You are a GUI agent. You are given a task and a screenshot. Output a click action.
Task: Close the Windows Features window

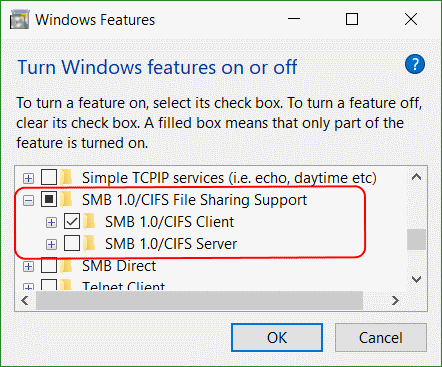[411, 19]
